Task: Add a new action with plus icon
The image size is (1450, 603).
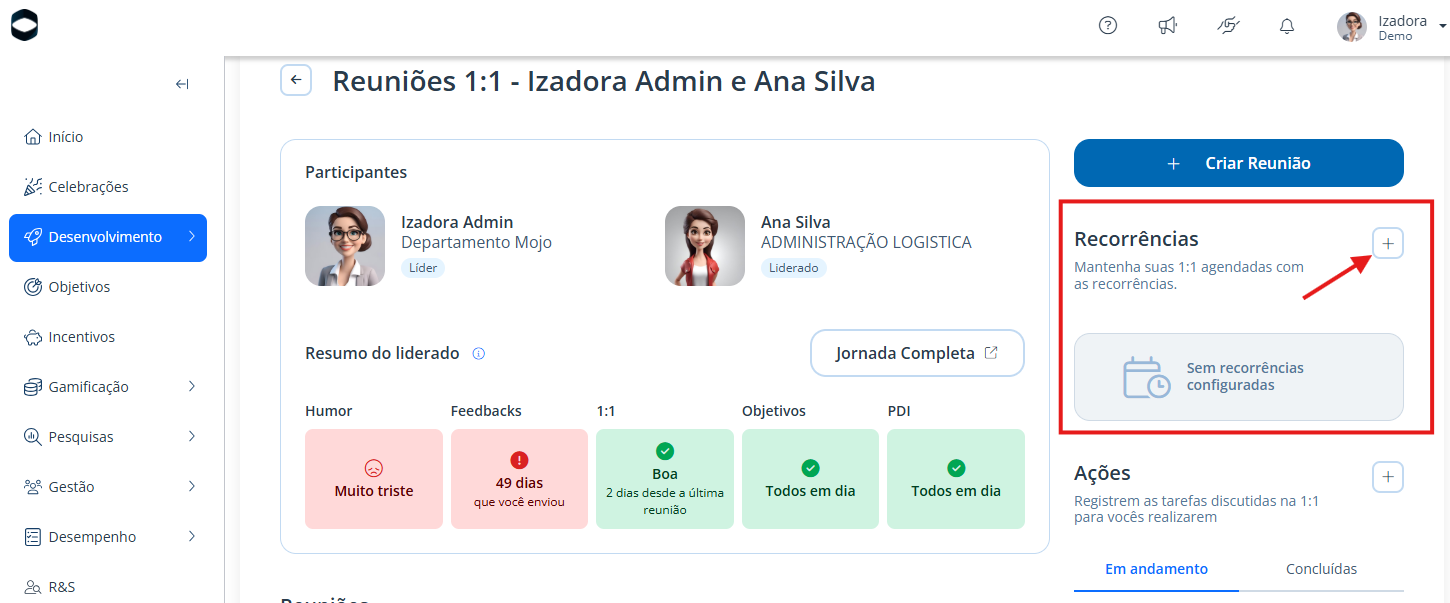Action: (1388, 477)
